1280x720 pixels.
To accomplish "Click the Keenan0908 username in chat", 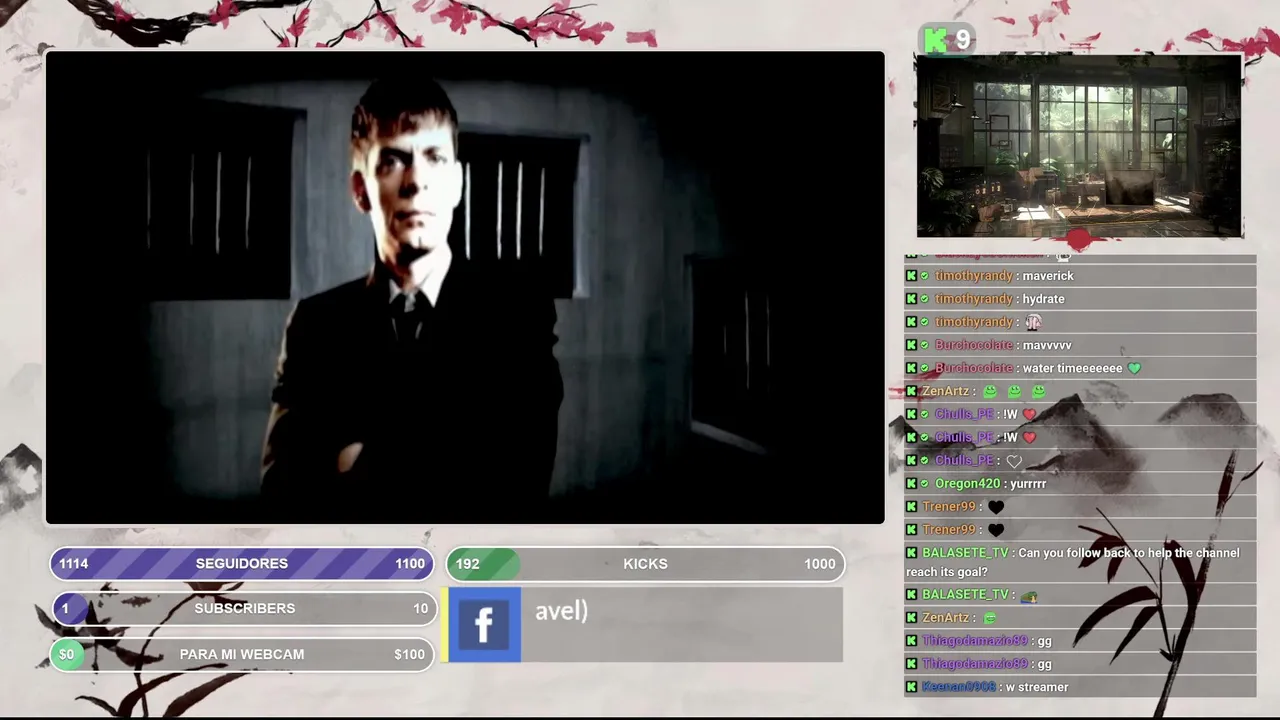I will pyautogui.click(x=959, y=687).
